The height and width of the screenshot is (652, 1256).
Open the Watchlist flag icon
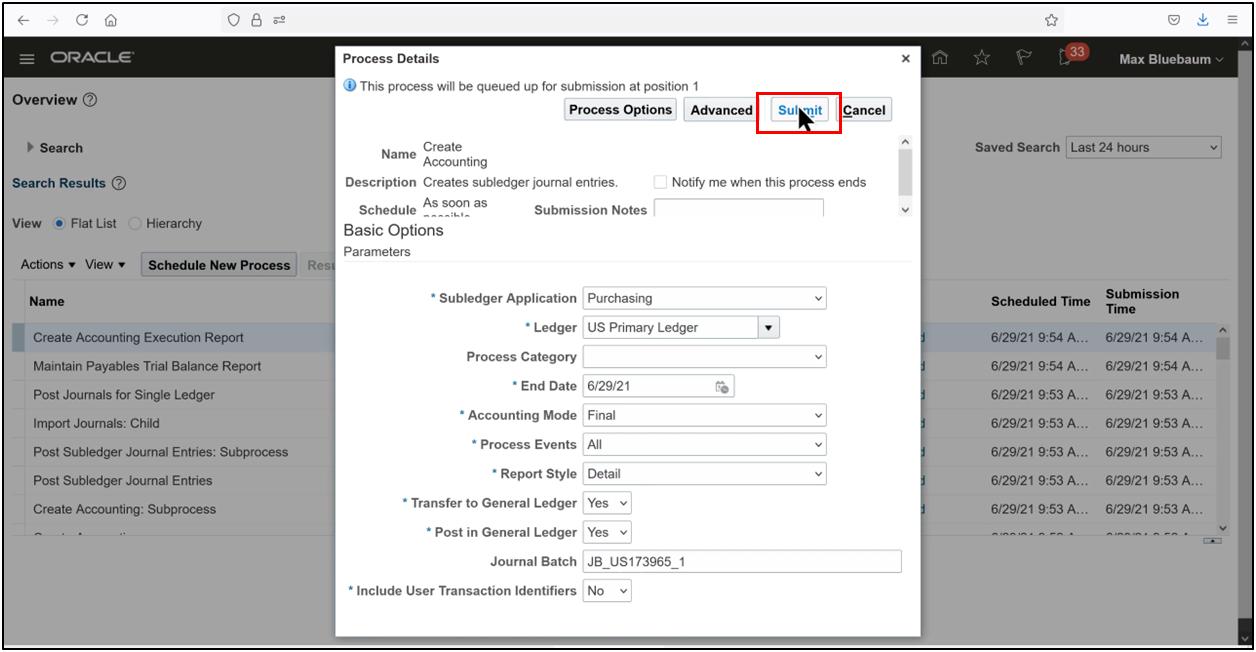tap(1023, 58)
